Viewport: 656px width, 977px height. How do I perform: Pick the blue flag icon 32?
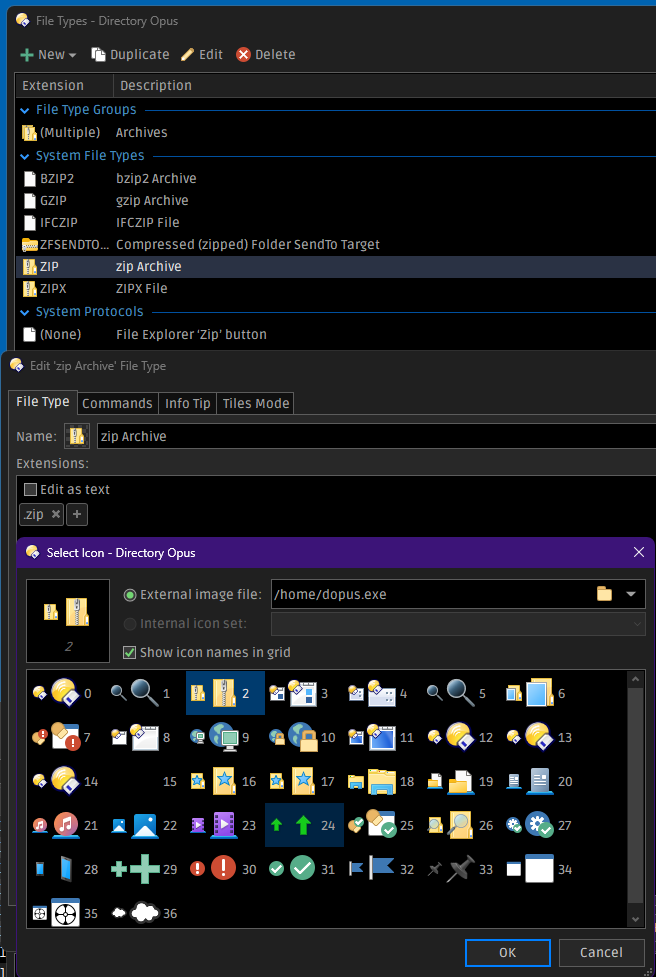(x=381, y=869)
